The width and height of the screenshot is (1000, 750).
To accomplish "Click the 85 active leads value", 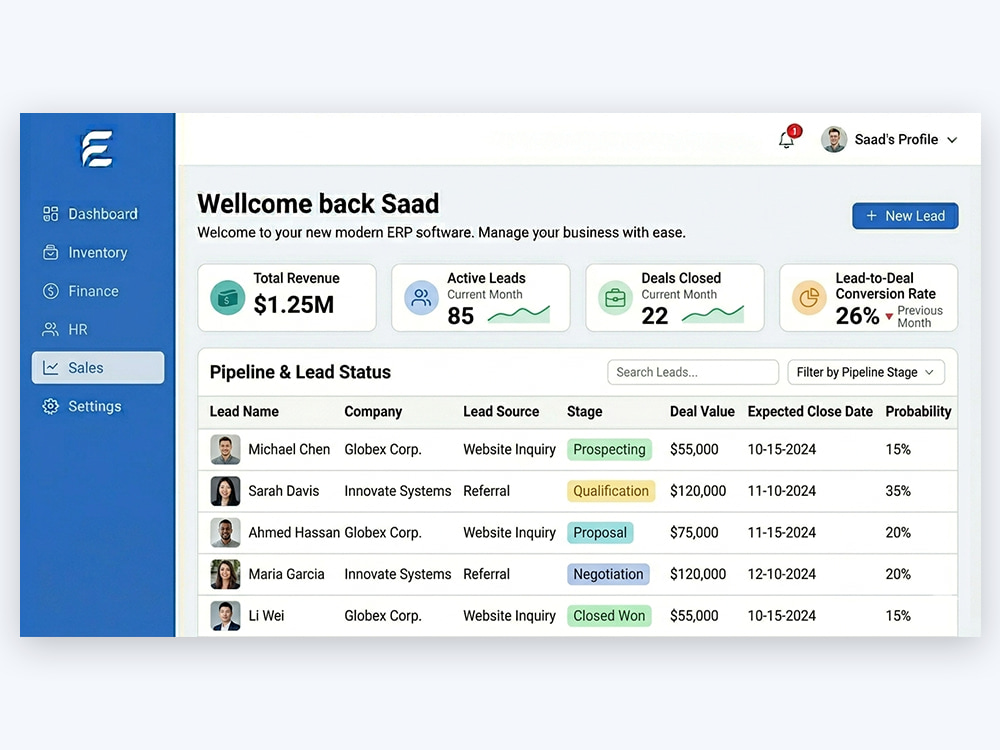I will tap(460, 316).
